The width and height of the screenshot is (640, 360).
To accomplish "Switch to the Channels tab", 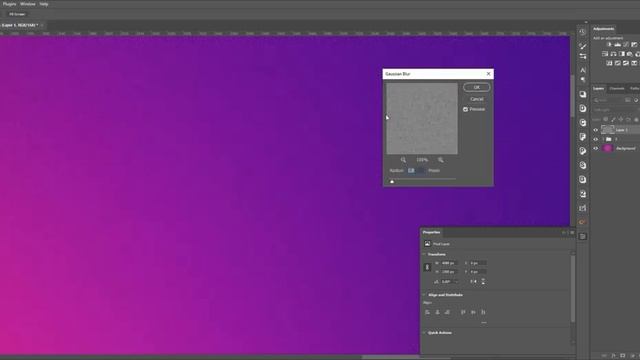I will [617, 89].
